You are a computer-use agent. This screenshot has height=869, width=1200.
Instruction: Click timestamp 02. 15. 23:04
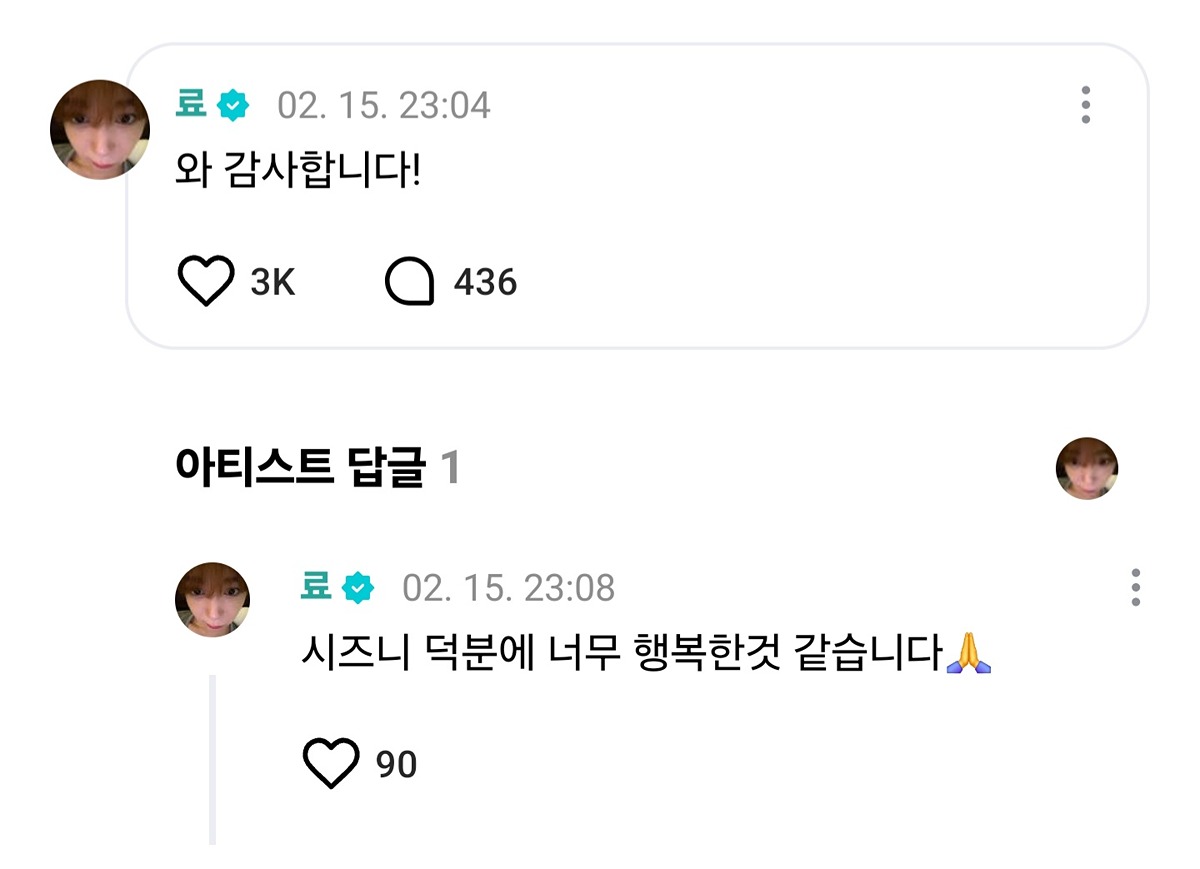click(384, 105)
